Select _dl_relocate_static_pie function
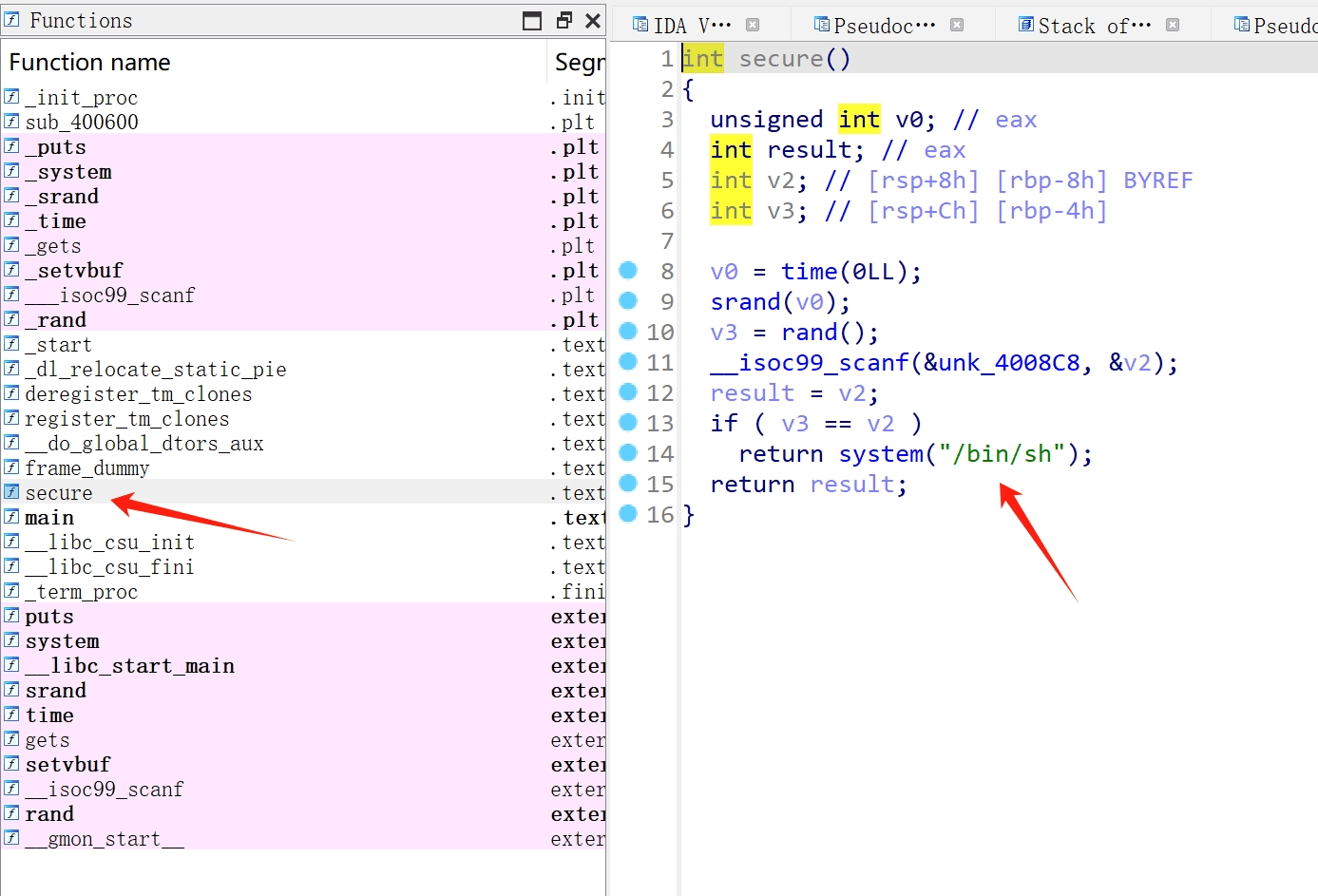The width and height of the screenshot is (1318, 896). click(303, 369)
